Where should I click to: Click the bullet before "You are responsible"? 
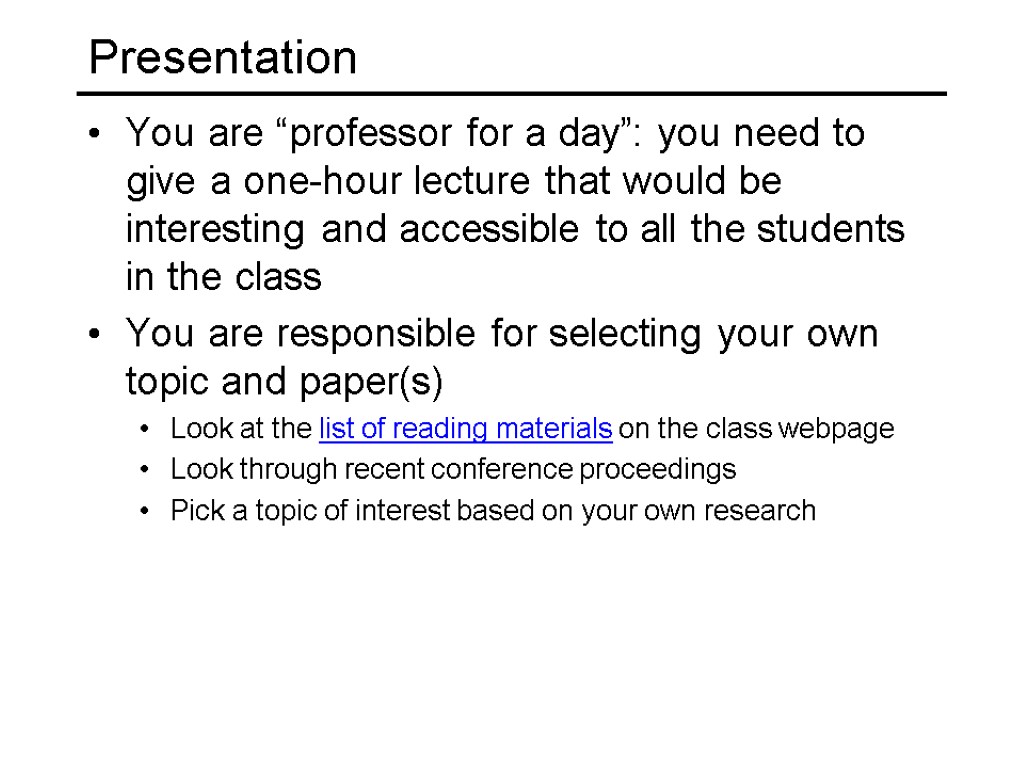tap(94, 334)
